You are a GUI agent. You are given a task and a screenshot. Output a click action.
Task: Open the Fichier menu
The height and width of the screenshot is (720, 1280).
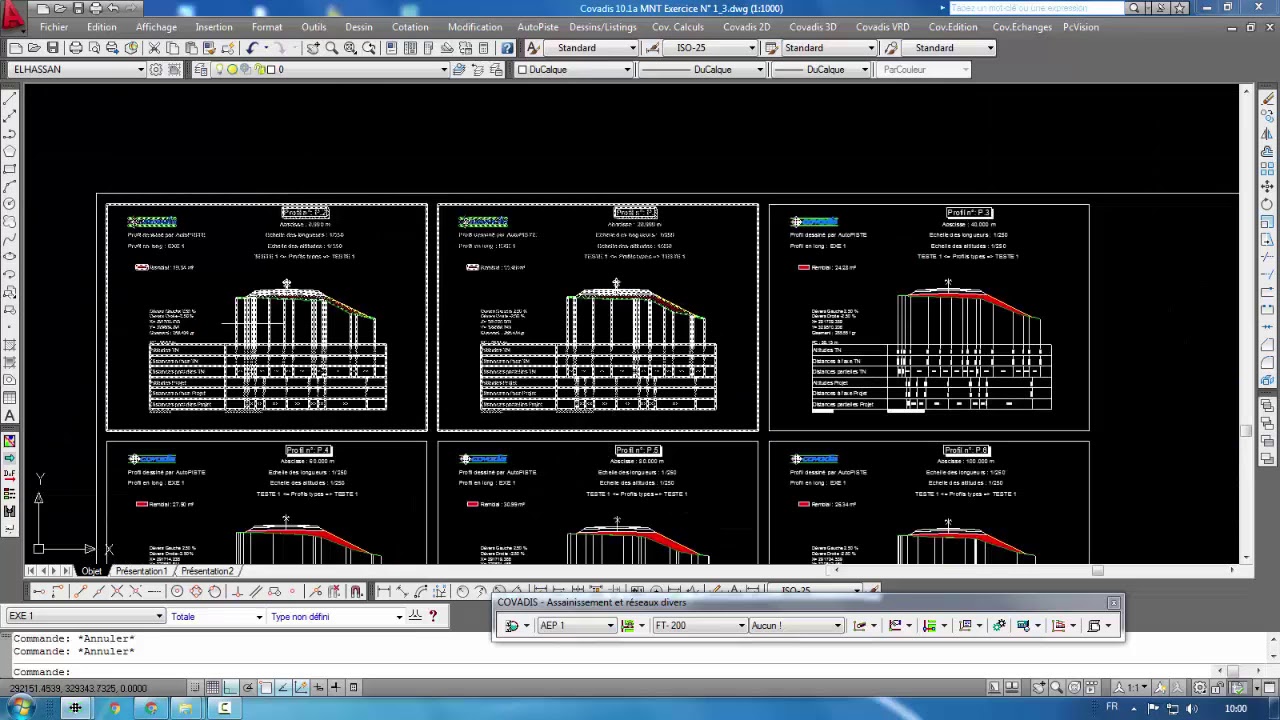pos(54,27)
